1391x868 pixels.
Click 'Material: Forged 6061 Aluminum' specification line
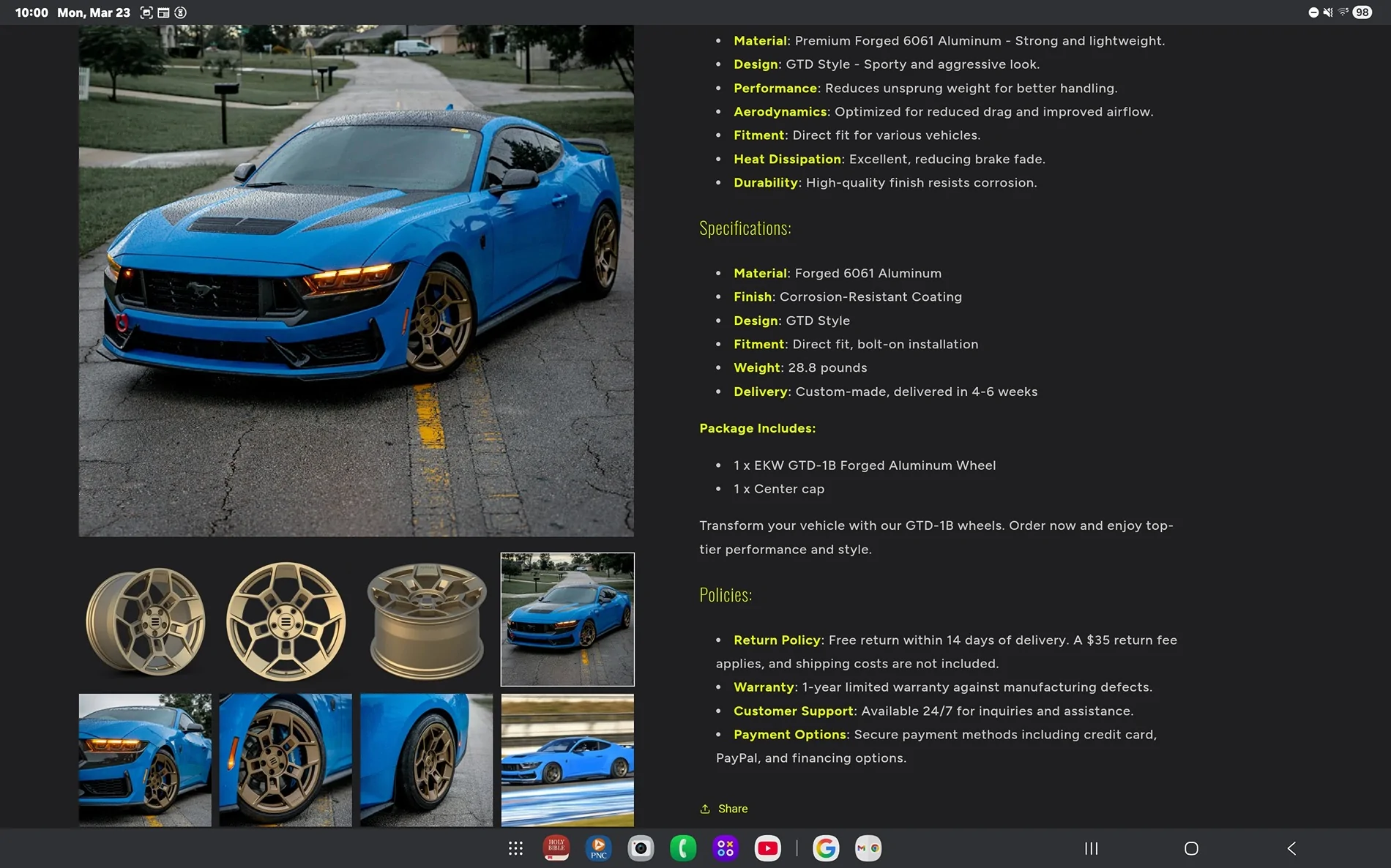coord(838,274)
